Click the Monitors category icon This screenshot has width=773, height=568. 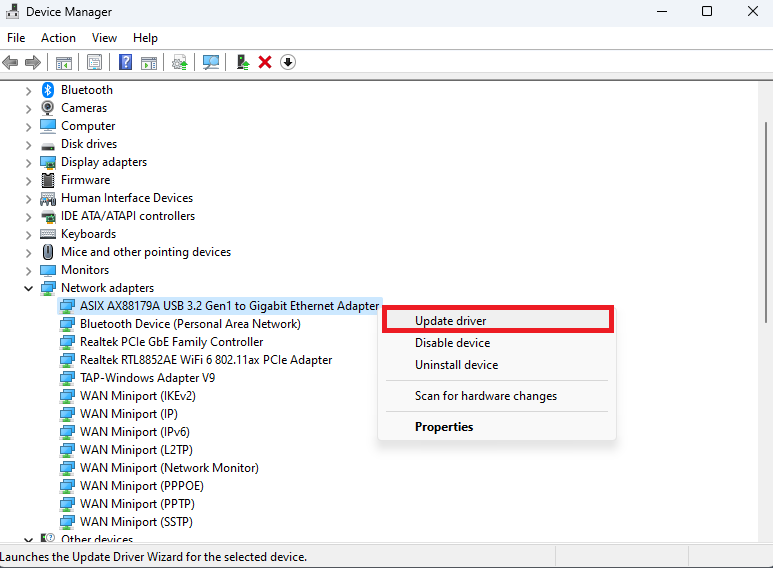tap(48, 270)
